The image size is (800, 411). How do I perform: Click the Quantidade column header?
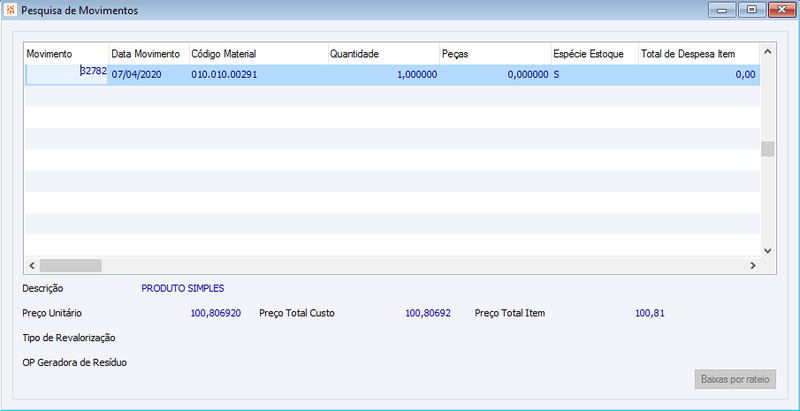[384, 54]
